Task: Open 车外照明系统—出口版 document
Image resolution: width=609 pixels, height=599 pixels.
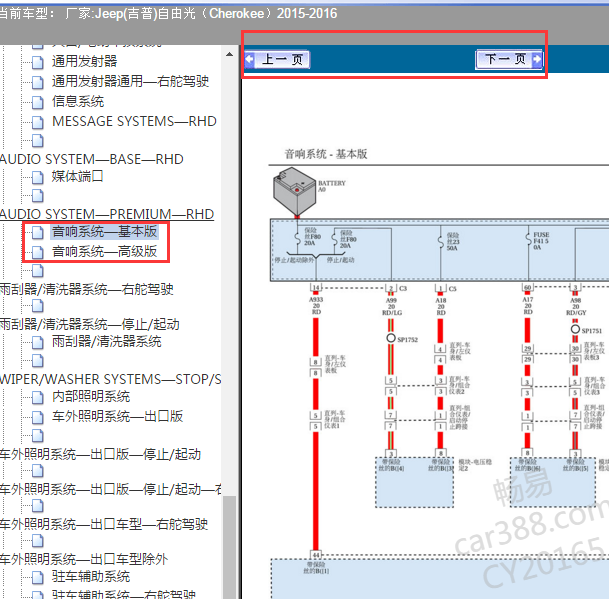Action: pos(117,416)
